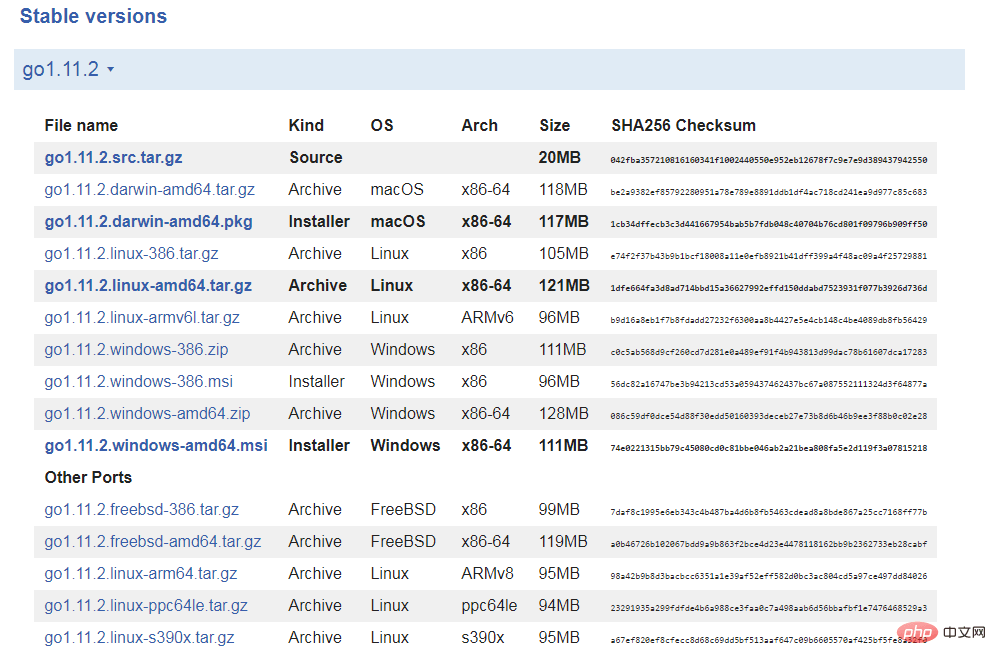This screenshot has width=996, height=665.
Task: Open go1.11.2.linux-ppc64le.tar.gz link
Action: point(145,605)
